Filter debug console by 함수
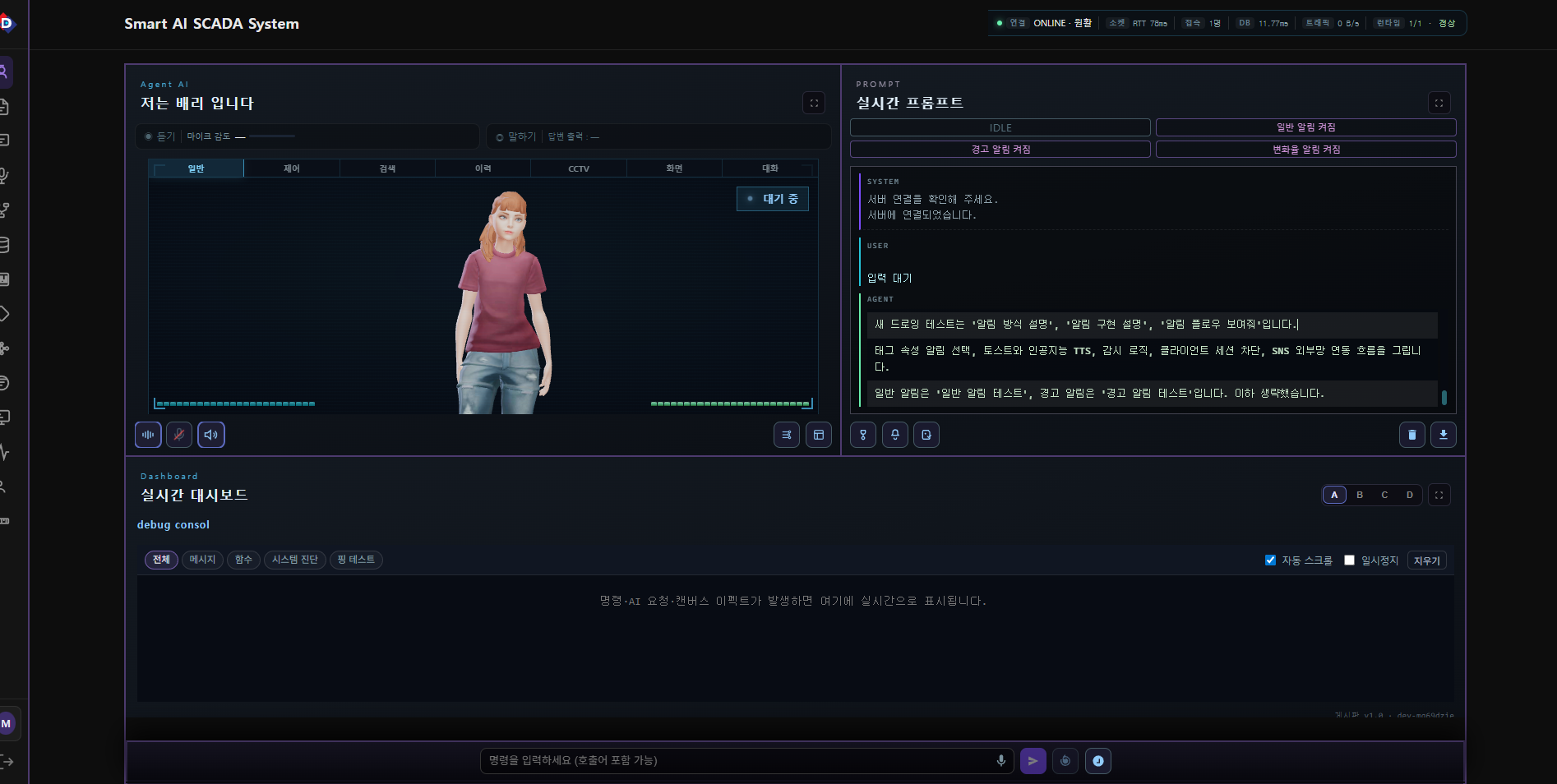This screenshot has width=1557, height=784. (x=243, y=560)
